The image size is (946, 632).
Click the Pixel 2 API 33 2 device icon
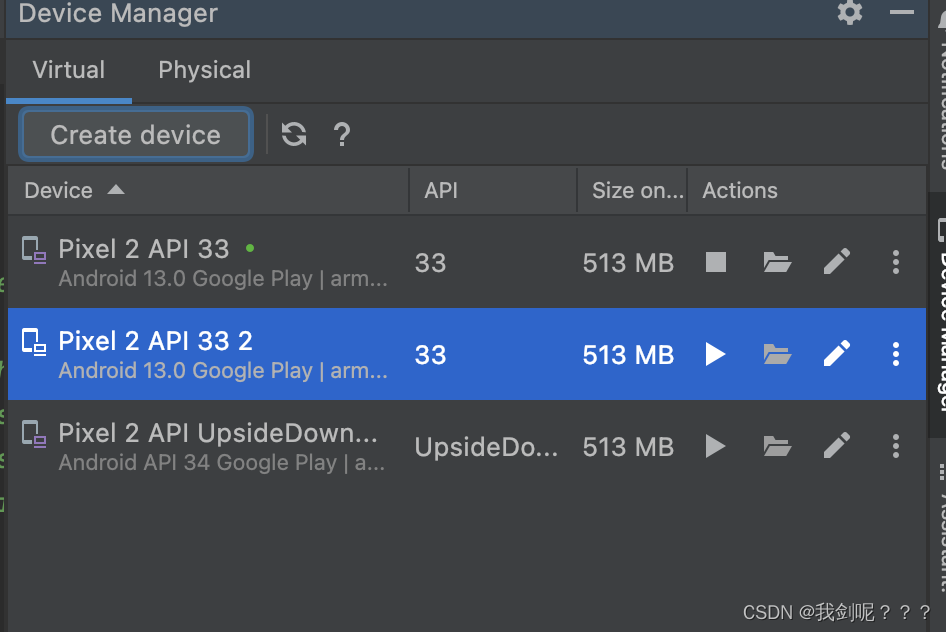point(34,342)
